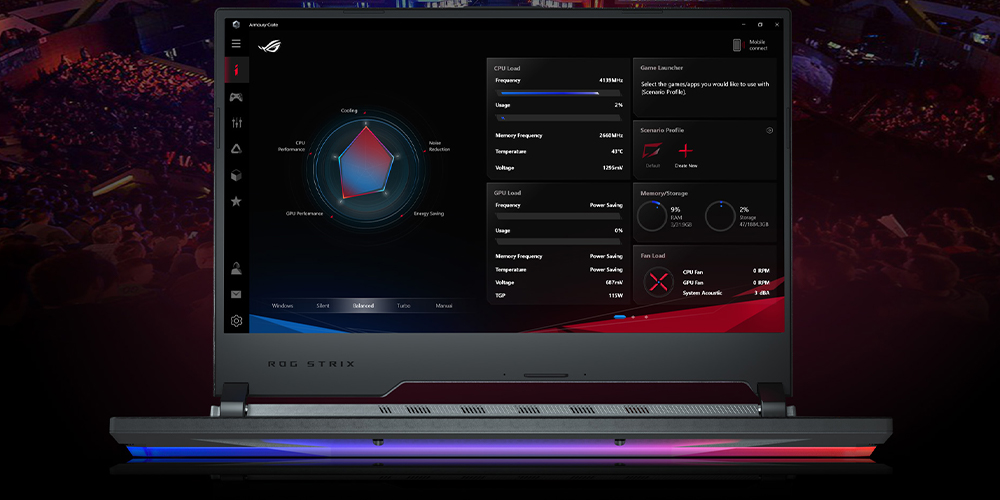Click the red plus Create New icon
Viewport: 1000px width, 500px height.
(x=686, y=151)
